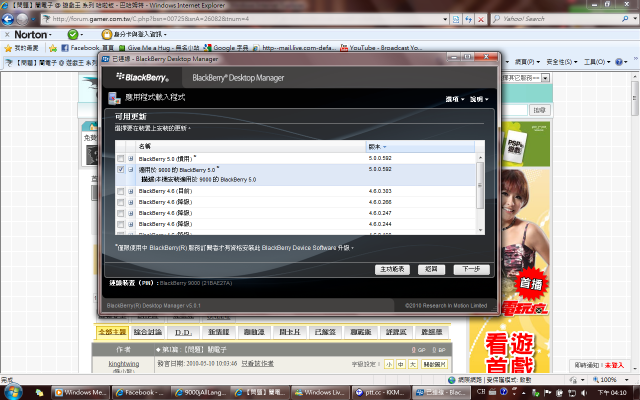
Task: Uncheck the checked BlackBerry 5.0 for 9000 row
Action: coord(120,169)
